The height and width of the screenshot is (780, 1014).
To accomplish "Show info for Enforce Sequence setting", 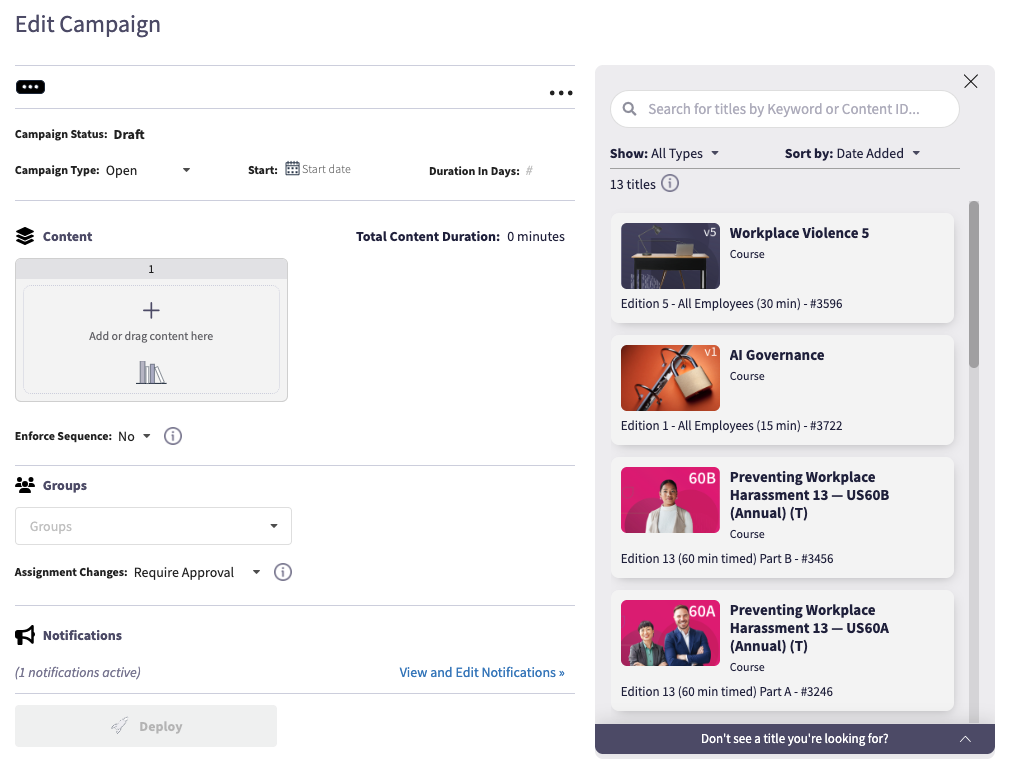I will point(173,436).
